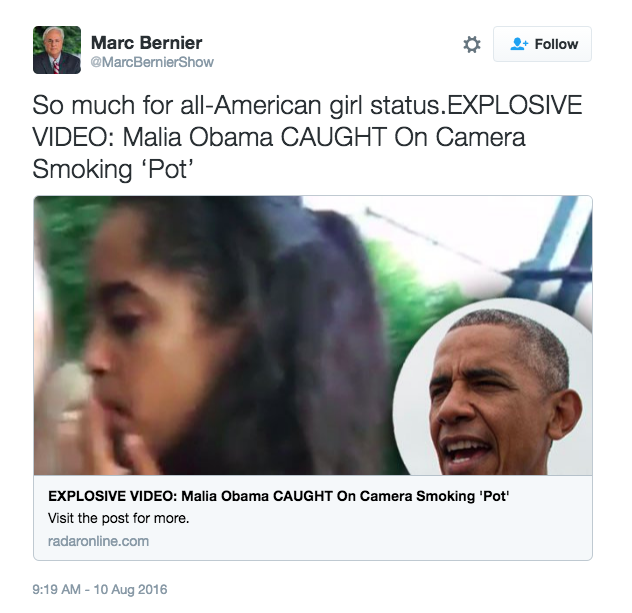Open the gear settings menu on the tweet

pos(472,44)
